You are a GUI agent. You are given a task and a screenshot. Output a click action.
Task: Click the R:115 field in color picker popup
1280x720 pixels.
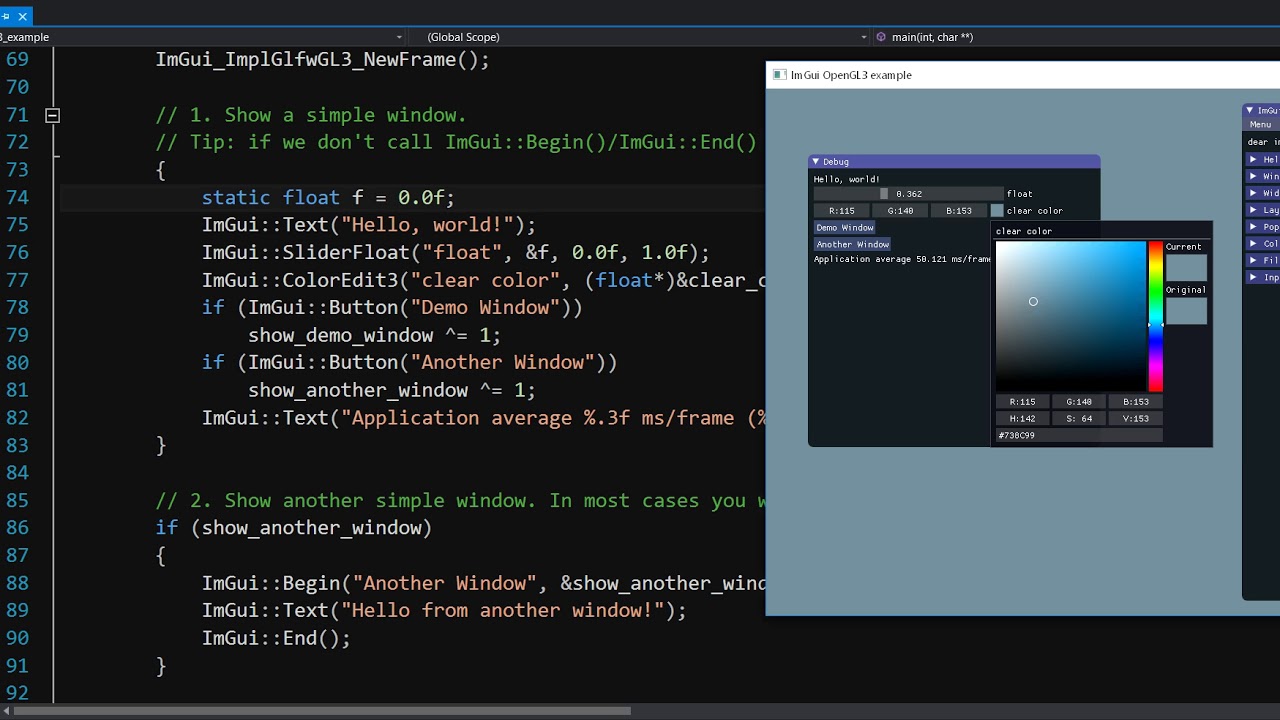pyautogui.click(x=1022, y=402)
